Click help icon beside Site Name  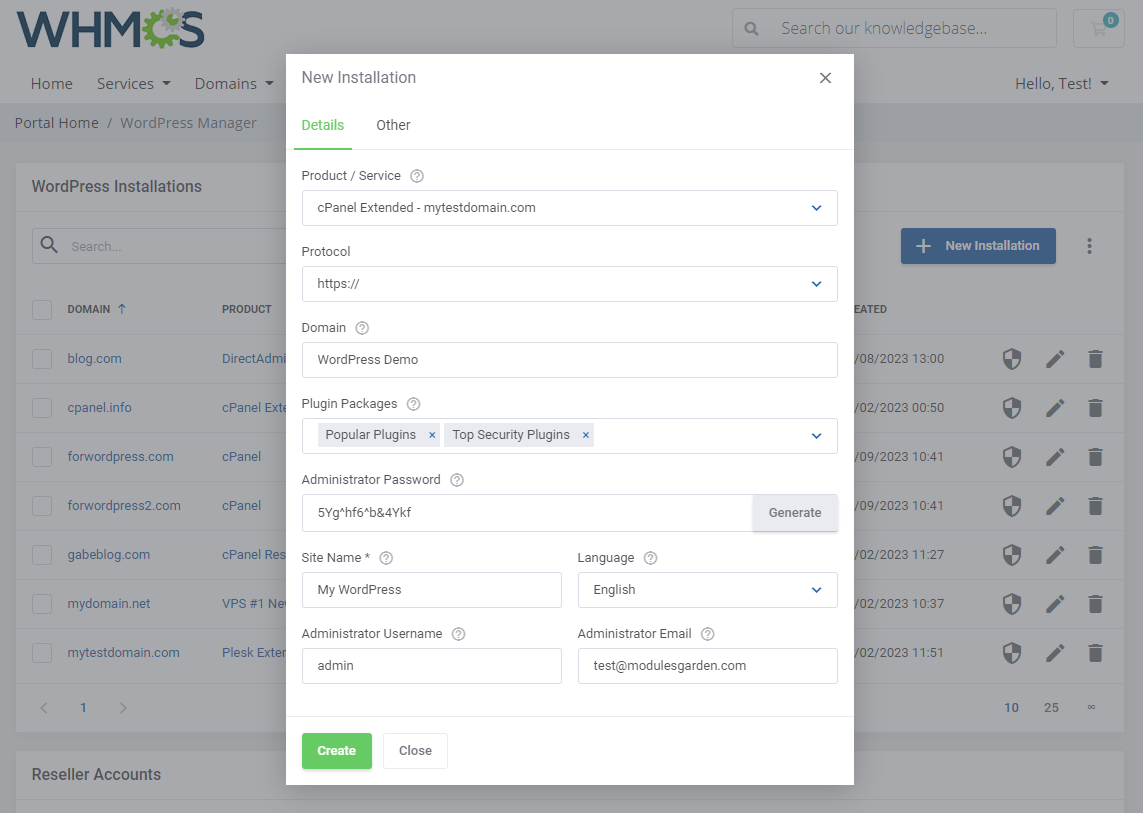pyautogui.click(x=386, y=558)
